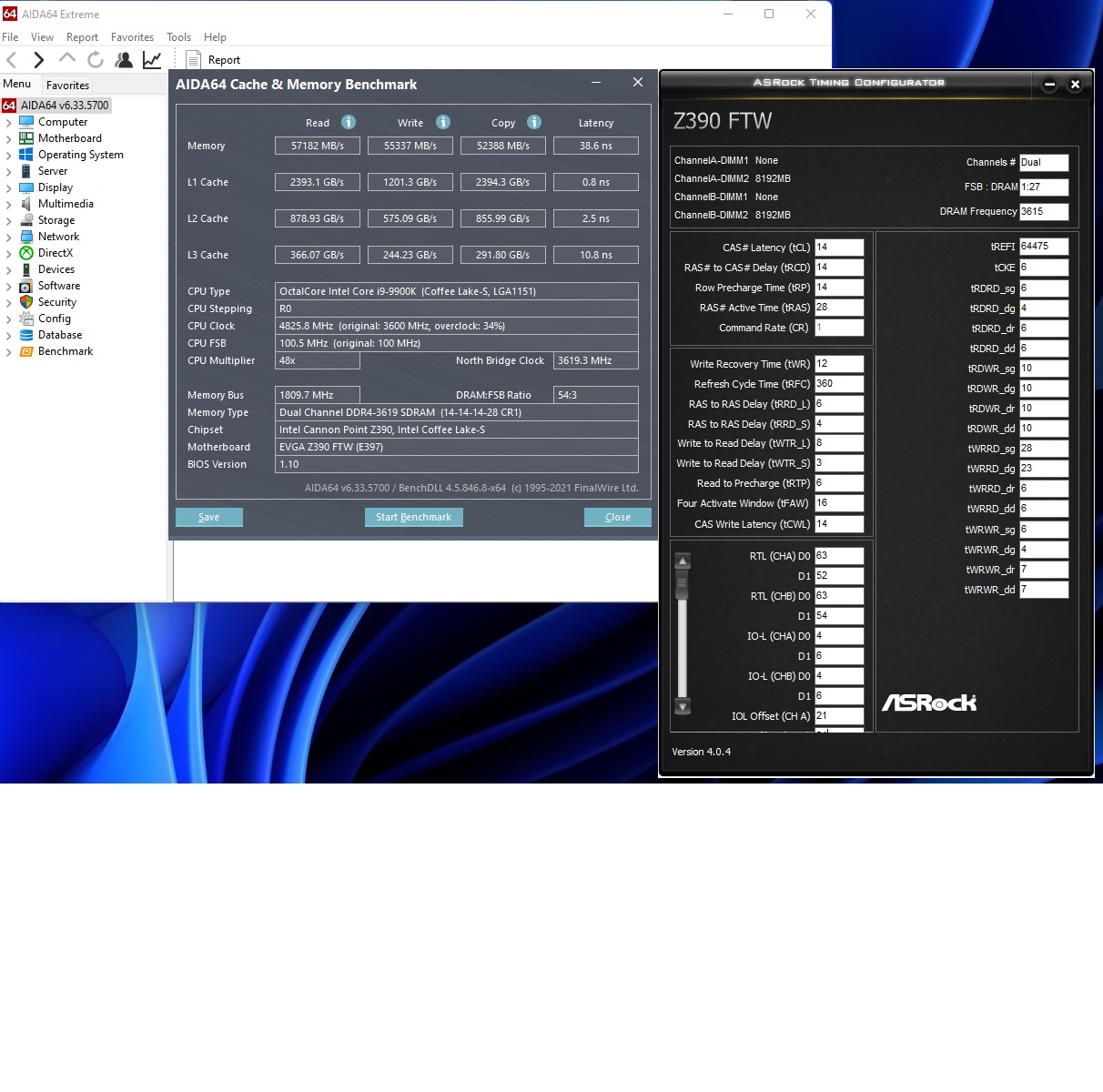
Task: Click the Report toolbar button
Action: pyautogui.click(x=213, y=60)
